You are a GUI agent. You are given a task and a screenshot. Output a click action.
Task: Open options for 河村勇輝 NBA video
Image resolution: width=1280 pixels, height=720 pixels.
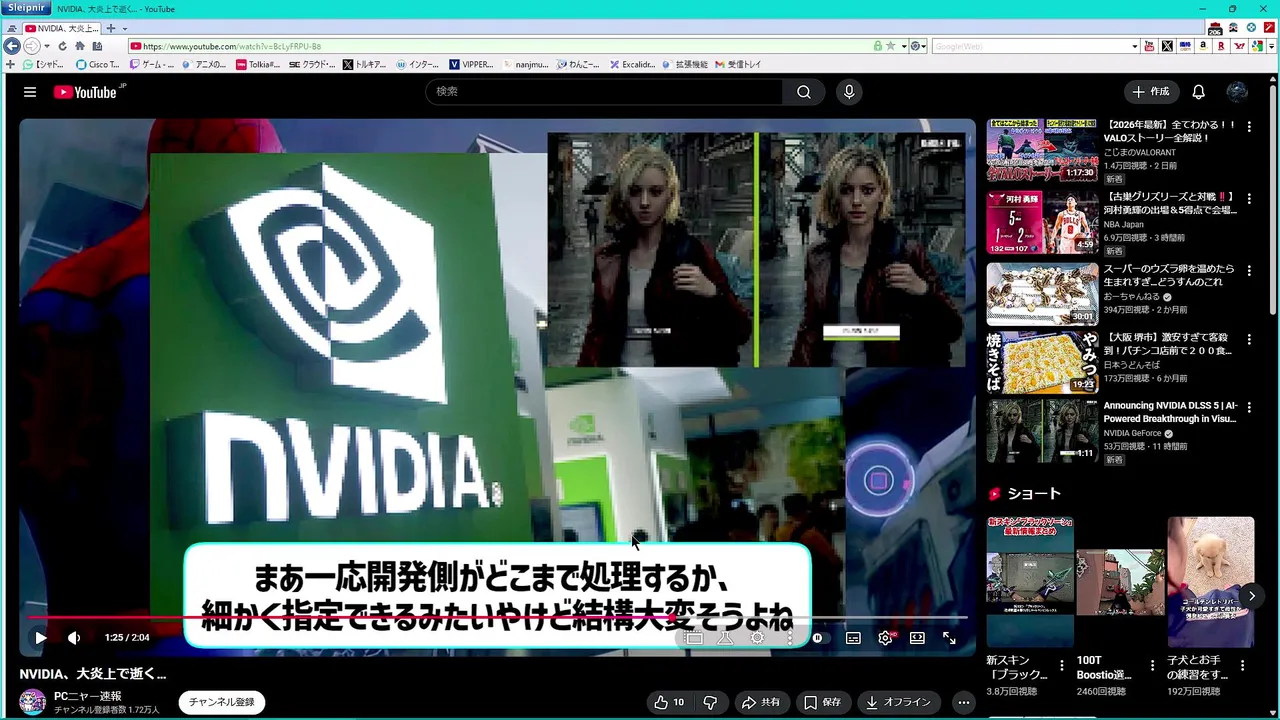coord(1249,199)
